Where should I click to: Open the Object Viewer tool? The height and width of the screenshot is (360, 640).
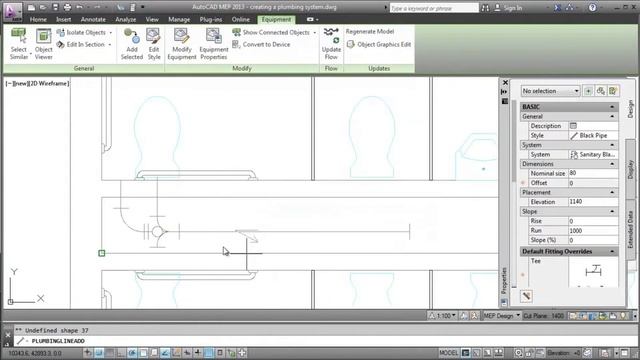[x=43, y=44]
